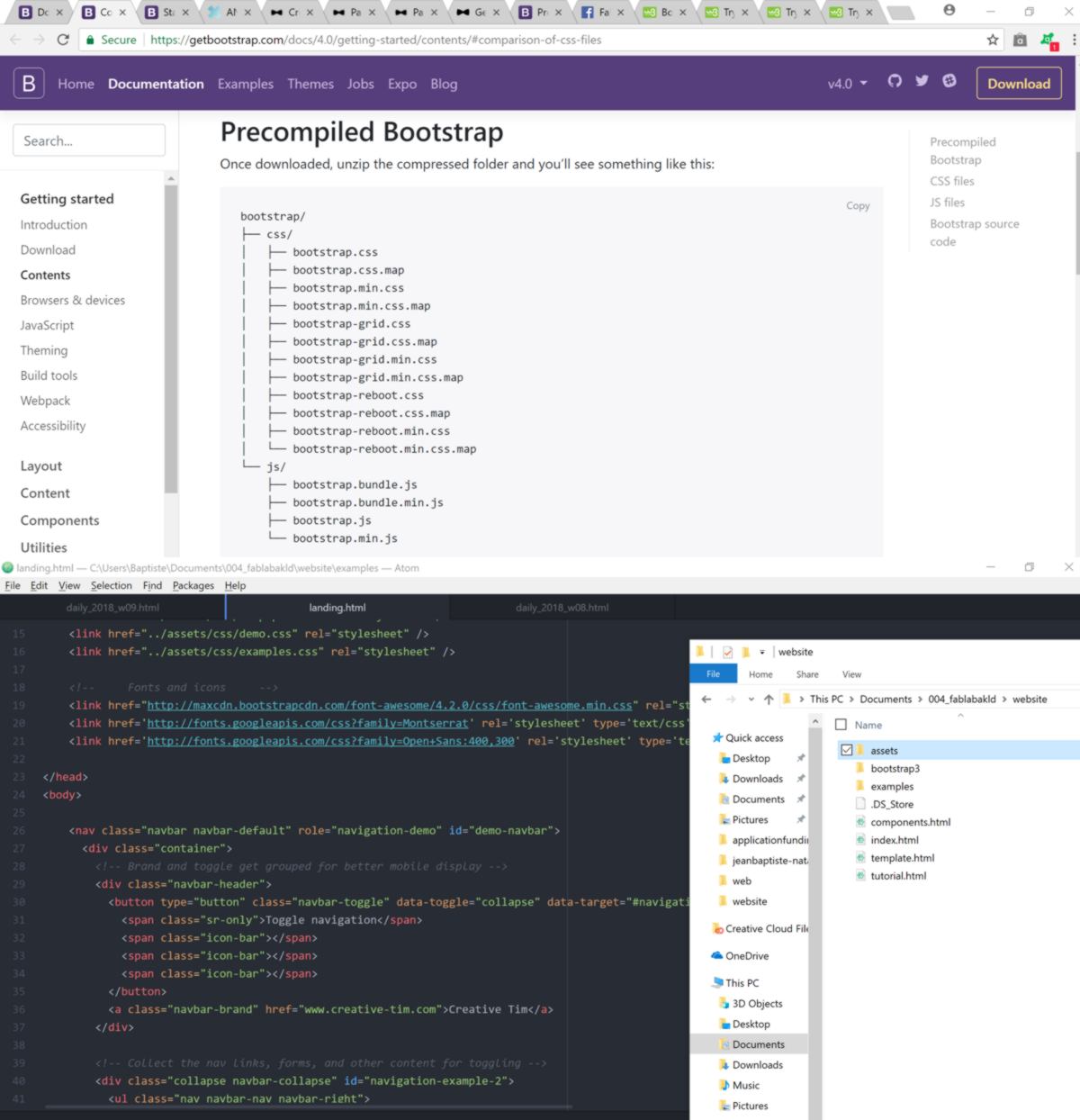Click the Chrome address bar URL
The height and width of the screenshot is (1120, 1080).
pos(375,40)
